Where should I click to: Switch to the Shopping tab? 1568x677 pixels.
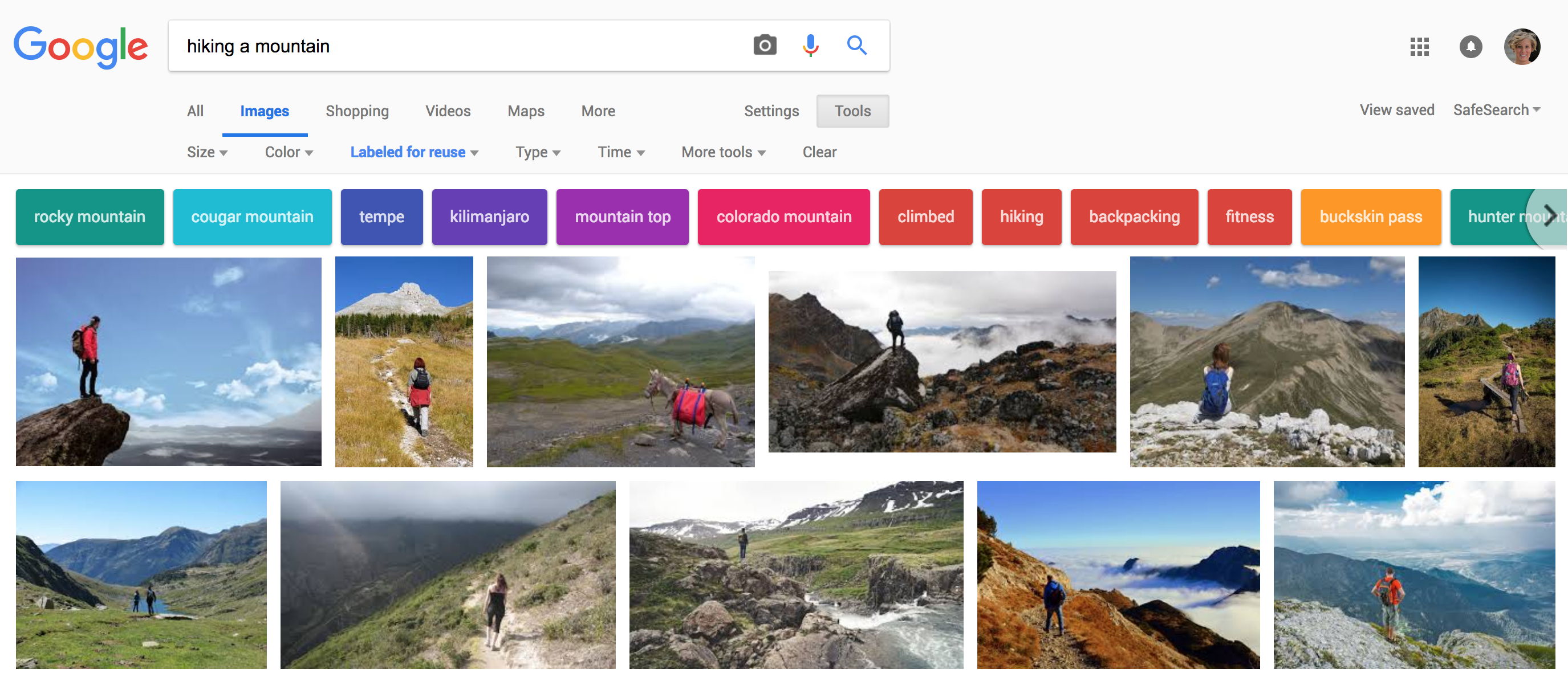[x=357, y=111]
